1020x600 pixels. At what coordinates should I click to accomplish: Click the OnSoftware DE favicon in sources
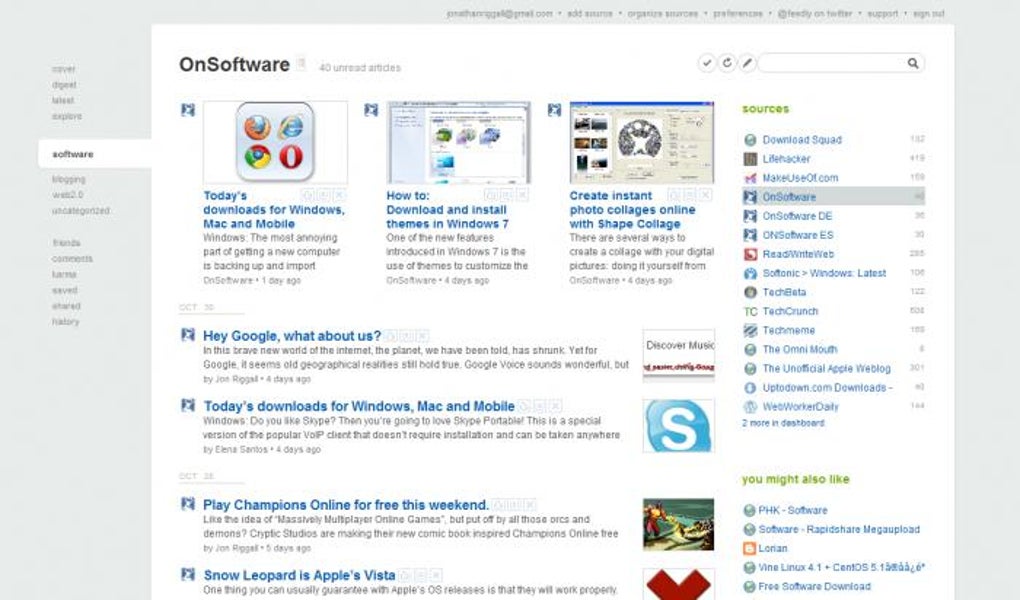tap(750, 216)
